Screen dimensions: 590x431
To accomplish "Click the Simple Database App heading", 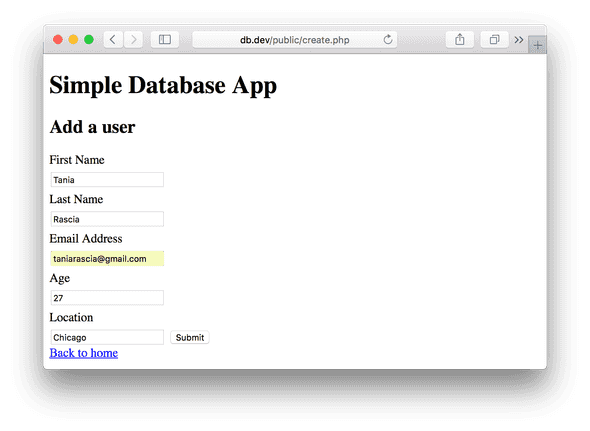I will click(x=163, y=85).
